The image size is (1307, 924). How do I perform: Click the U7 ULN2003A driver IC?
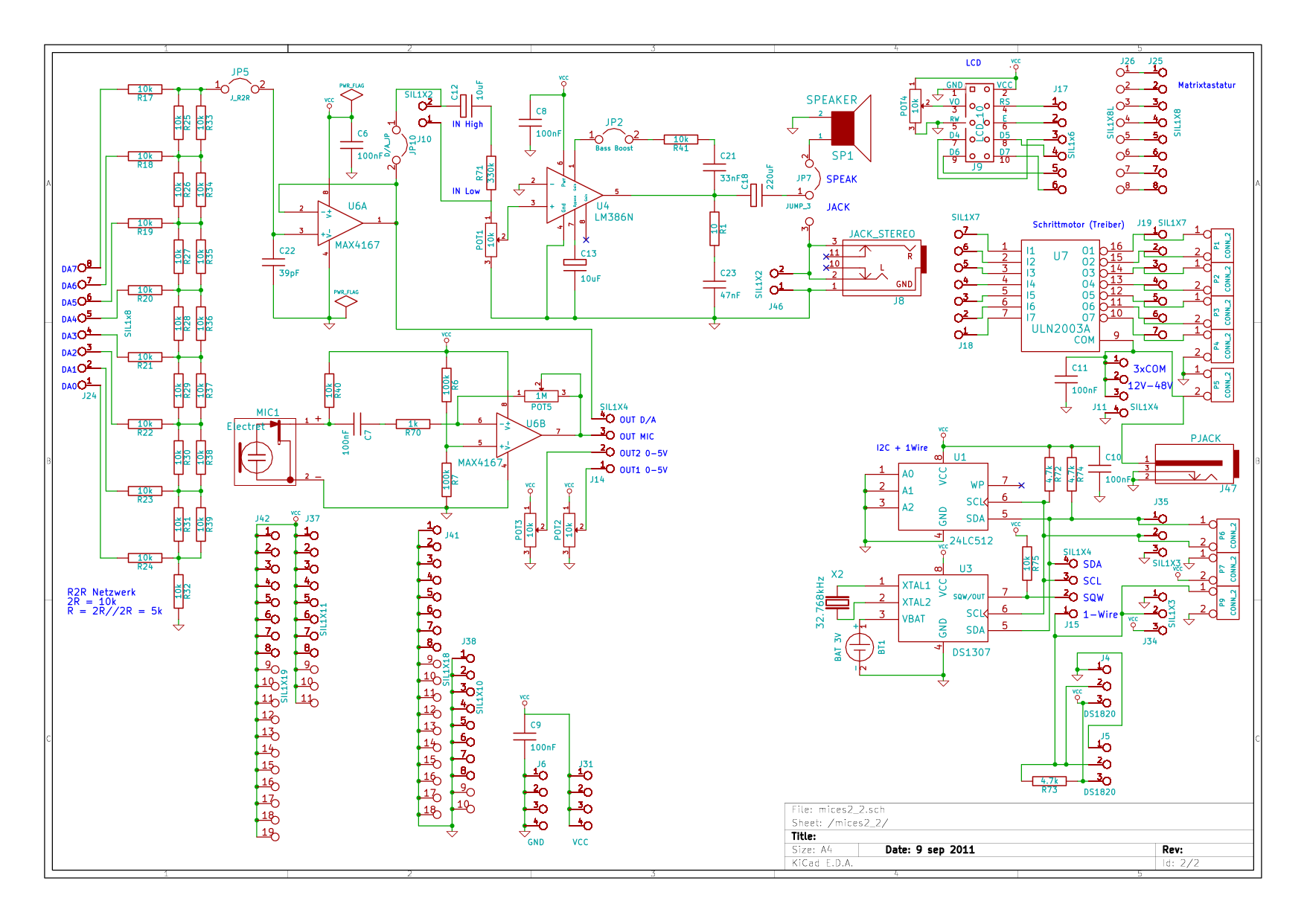point(1061,296)
